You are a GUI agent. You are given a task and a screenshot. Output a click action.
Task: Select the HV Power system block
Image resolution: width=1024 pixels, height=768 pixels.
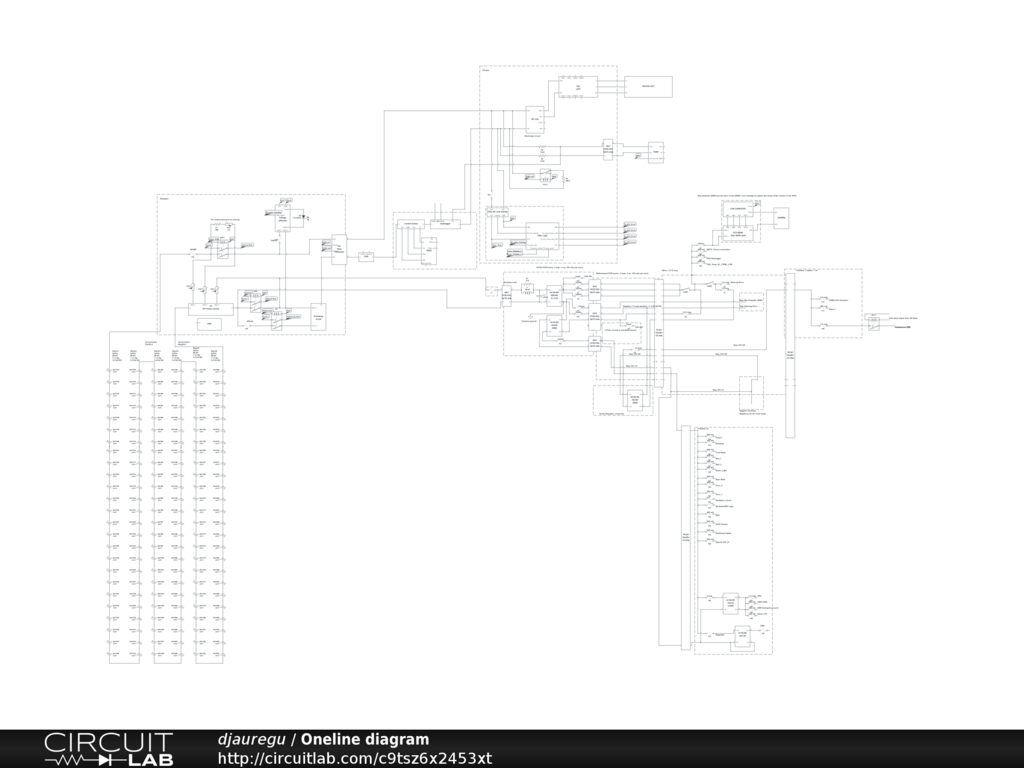[211, 309]
